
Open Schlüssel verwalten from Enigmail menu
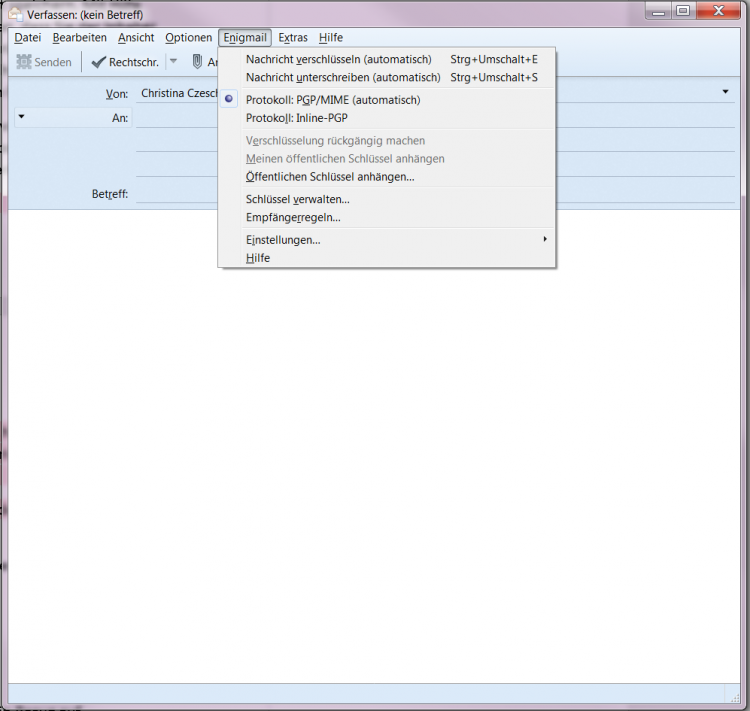coord(297,199)
